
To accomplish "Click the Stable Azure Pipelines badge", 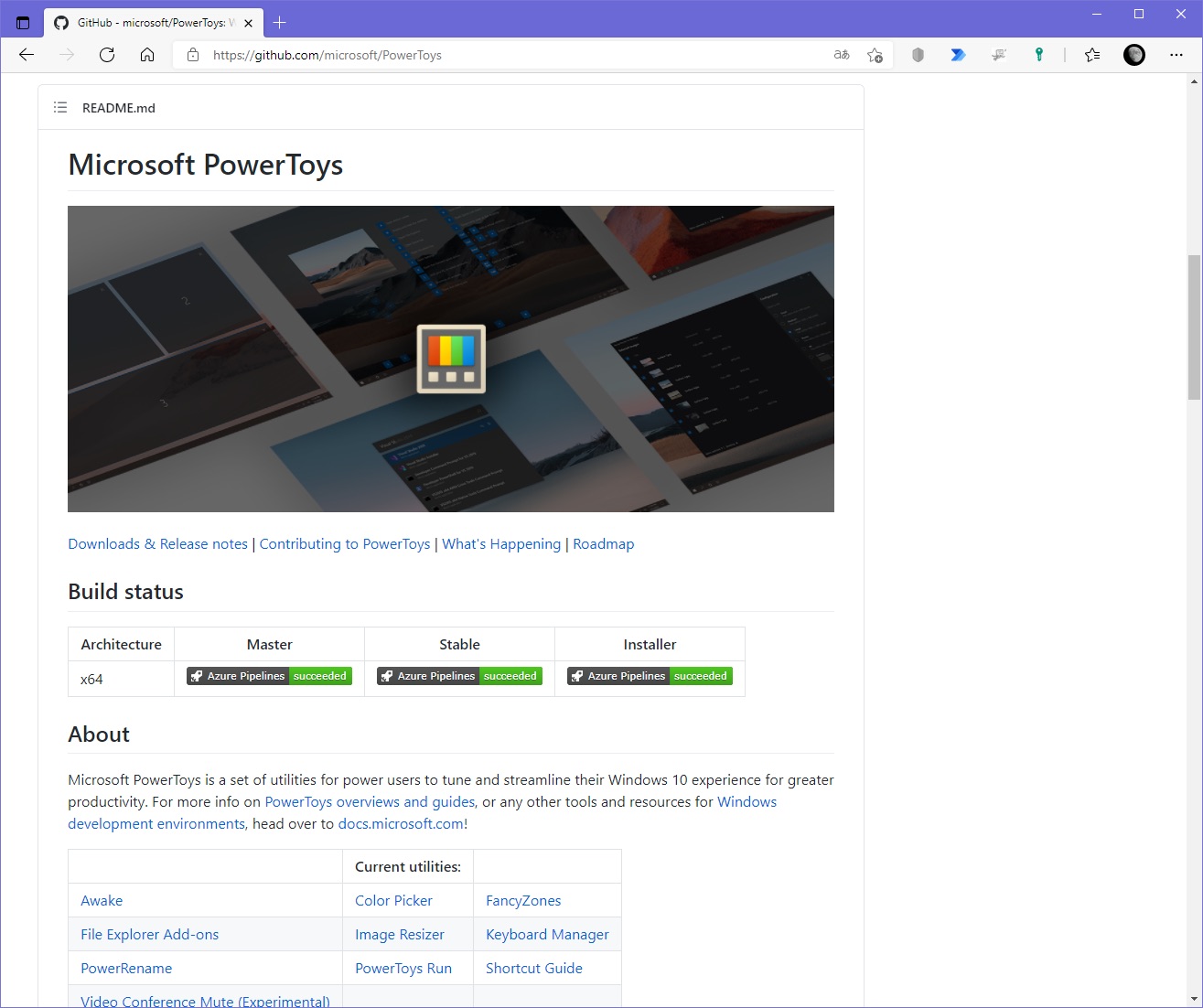I will 459,676.
